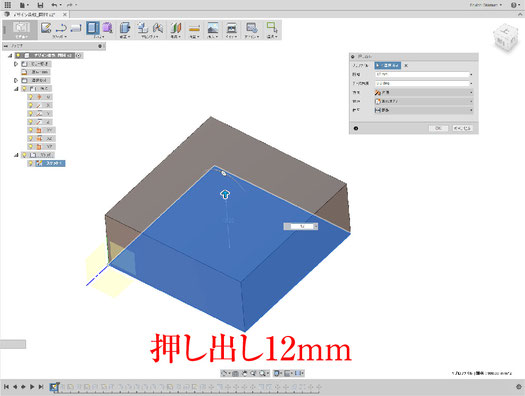Image resolution: width=525 pixels, height=396 pixels.
Task: Toggle lightbulb for the Sketches folder
Action: (24, 155)
